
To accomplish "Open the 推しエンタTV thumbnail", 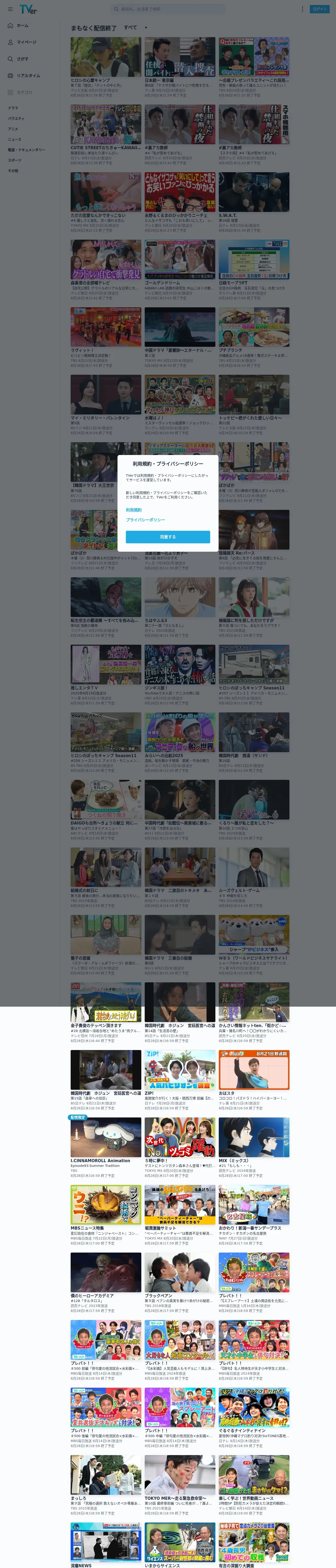I will 105,665.
